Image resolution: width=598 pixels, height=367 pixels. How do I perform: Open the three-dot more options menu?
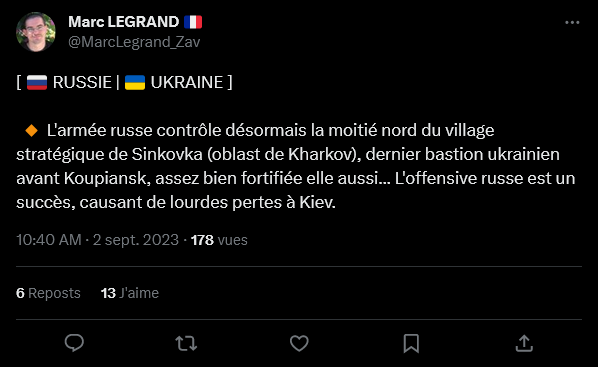572,23
